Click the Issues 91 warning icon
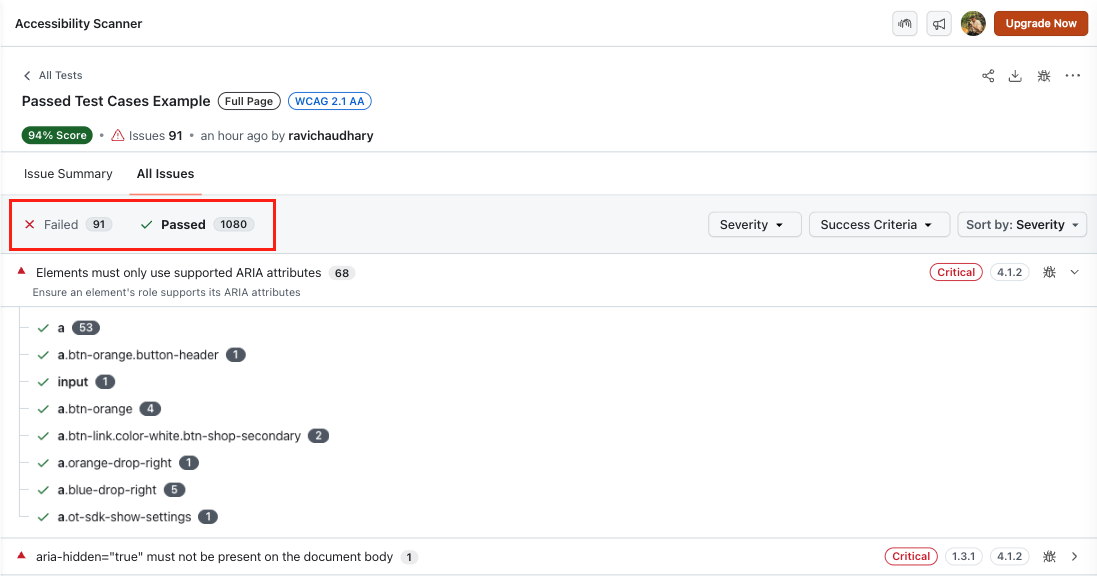This screenshot has height=576, width=1097. point(118,135)
